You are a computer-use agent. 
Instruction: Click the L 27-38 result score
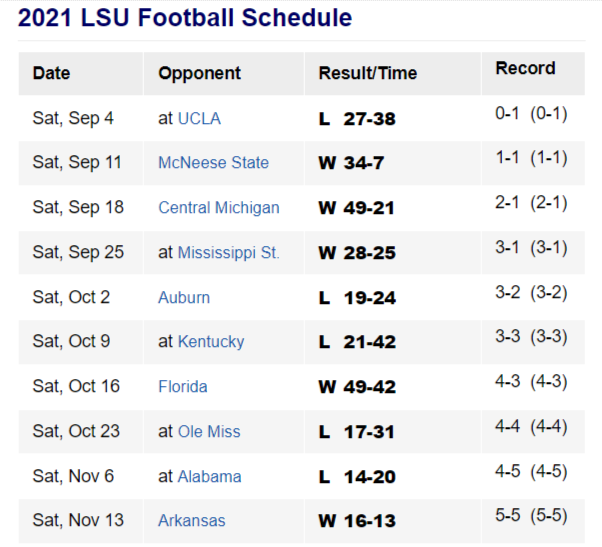[356, 118]
